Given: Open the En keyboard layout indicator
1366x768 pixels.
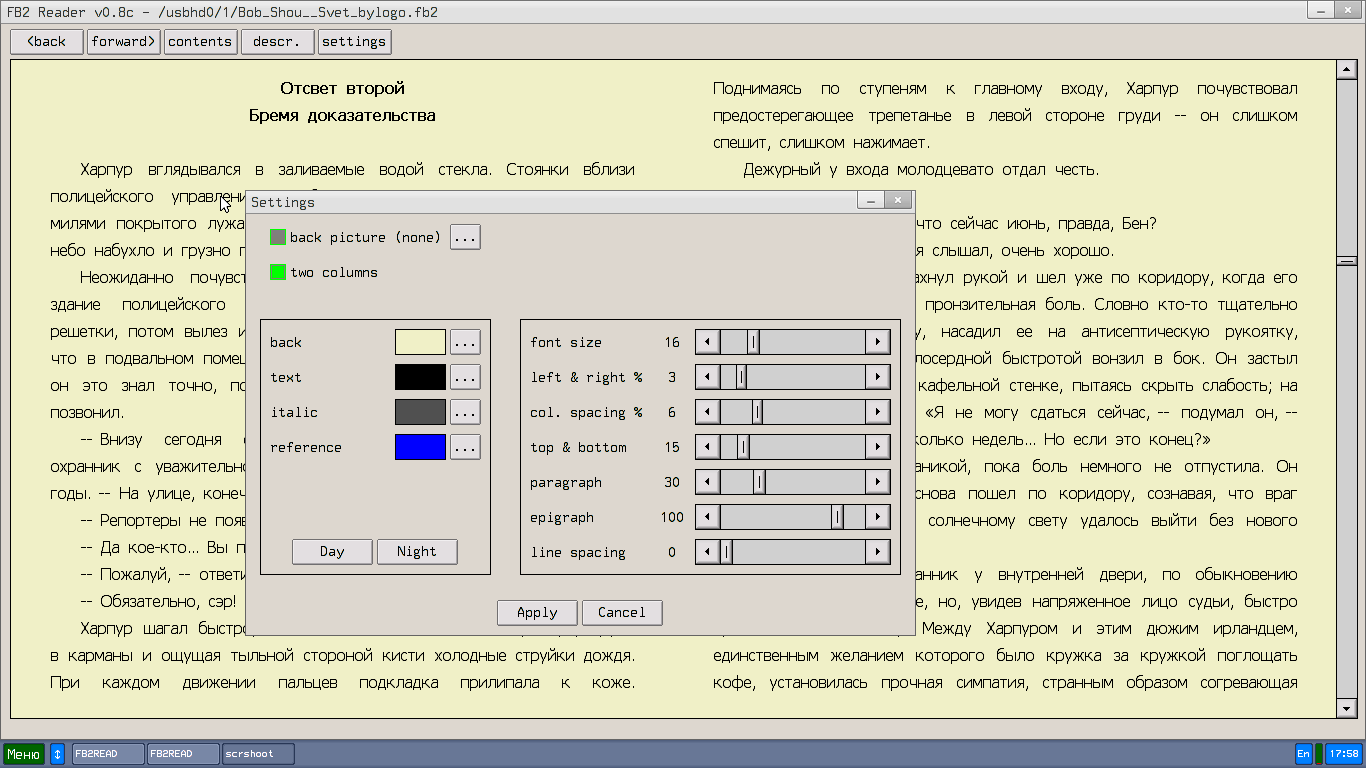Looking at the screenshot, I should [1303, 753].
